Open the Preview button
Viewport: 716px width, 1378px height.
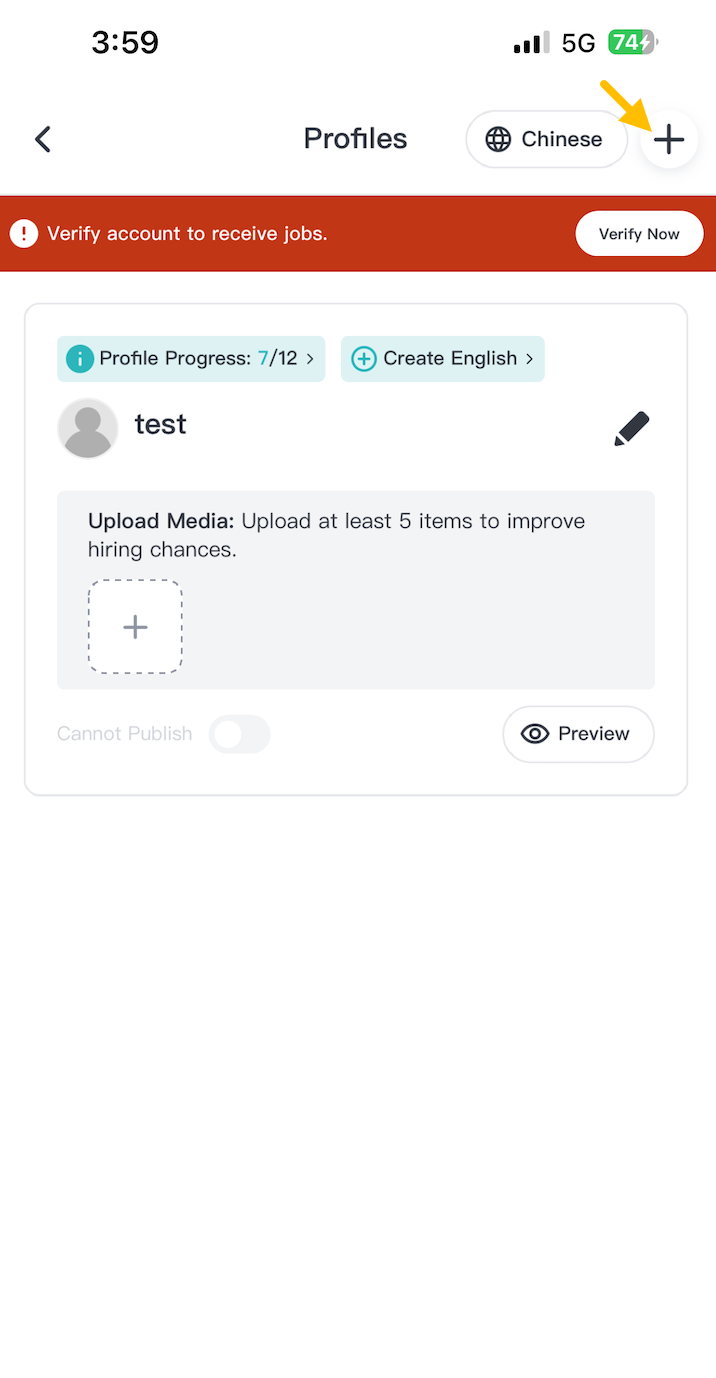click(578, 734)
